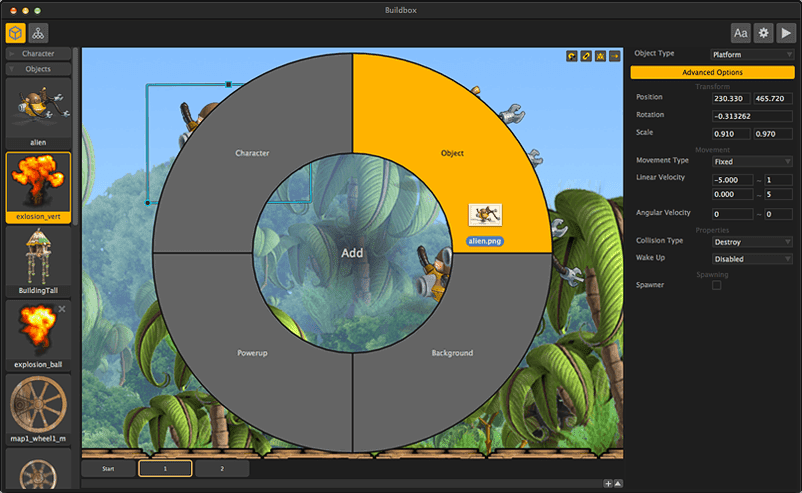
Task: Click the Angular Velocity variance field
Action: coord(778,214)
